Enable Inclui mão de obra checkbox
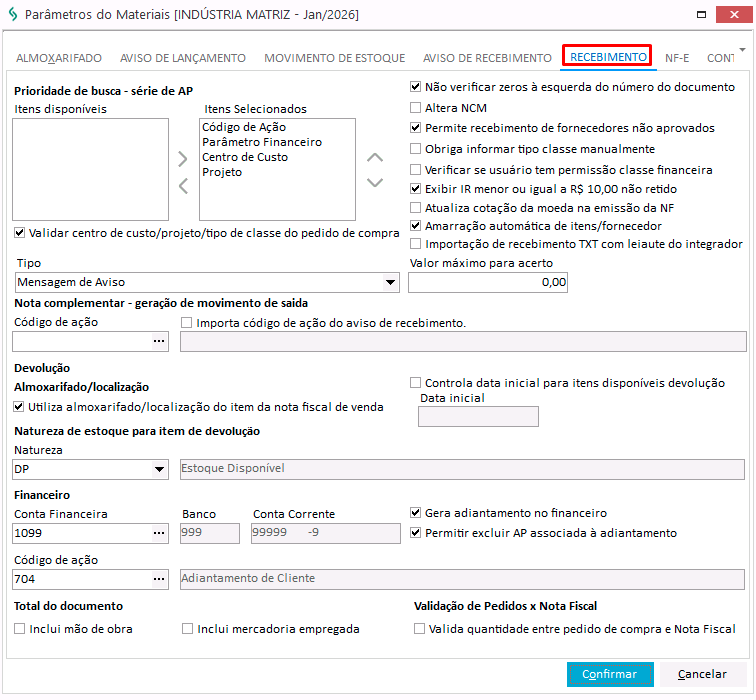 (20, 629)
